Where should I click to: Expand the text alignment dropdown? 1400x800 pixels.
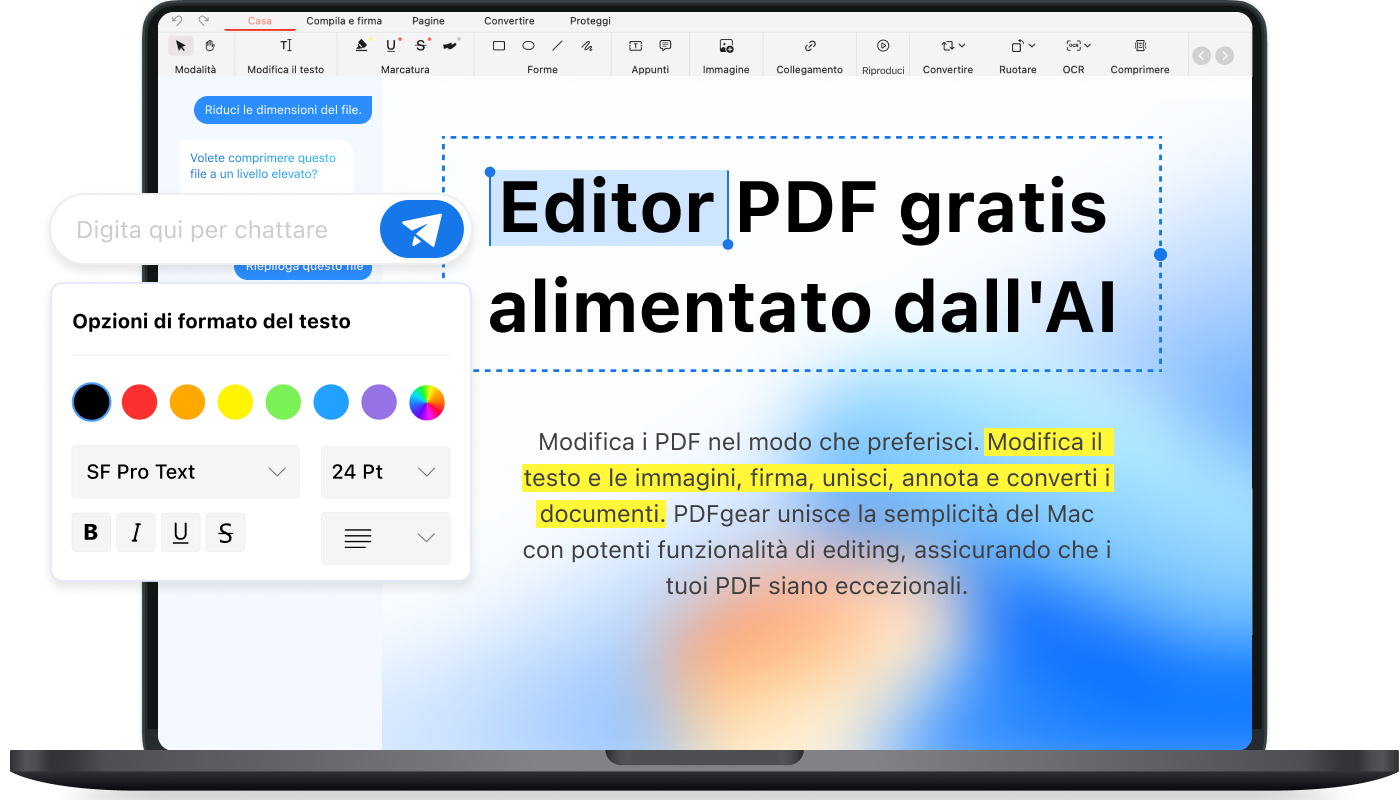386,538
